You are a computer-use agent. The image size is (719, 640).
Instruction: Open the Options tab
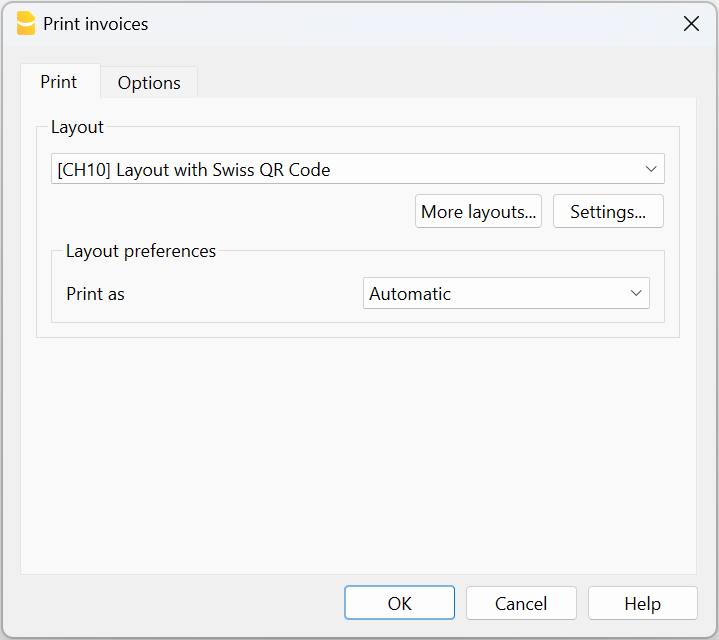pos(149,83)
